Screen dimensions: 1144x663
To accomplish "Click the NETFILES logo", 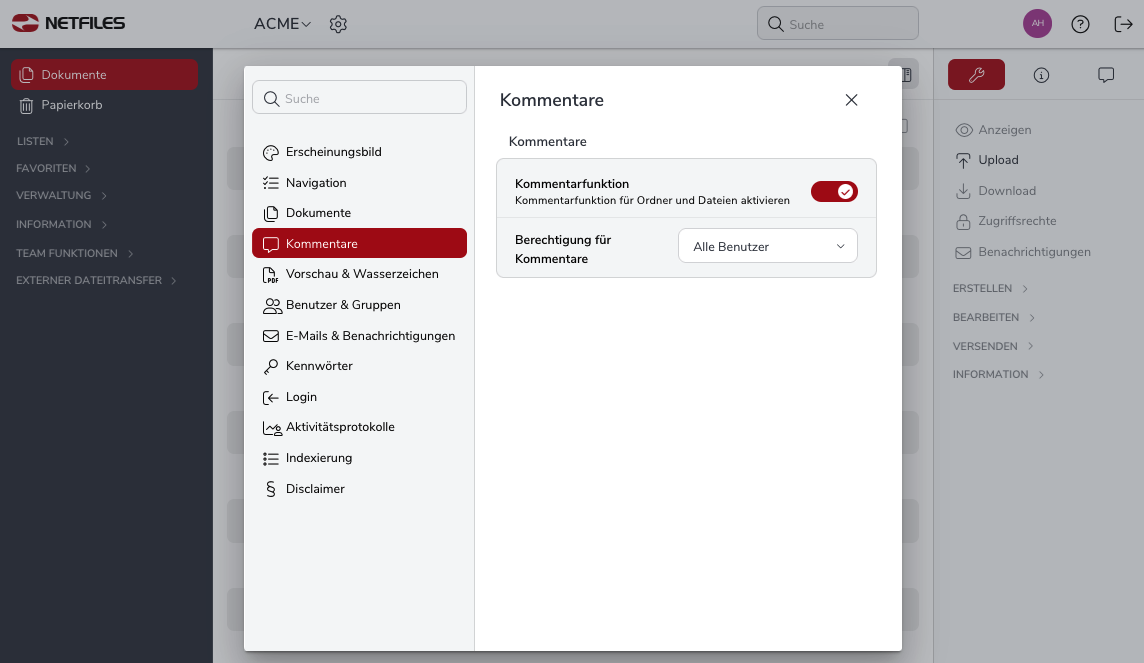I will [x=69, y=23].
